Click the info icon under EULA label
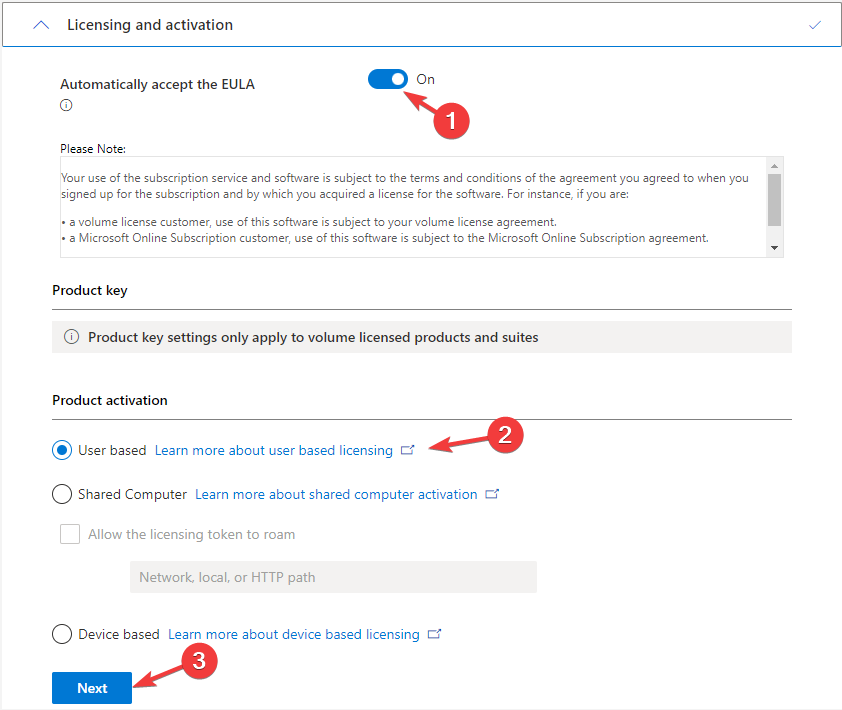Screen dimensions: 842x710 [x=66, y=105]
